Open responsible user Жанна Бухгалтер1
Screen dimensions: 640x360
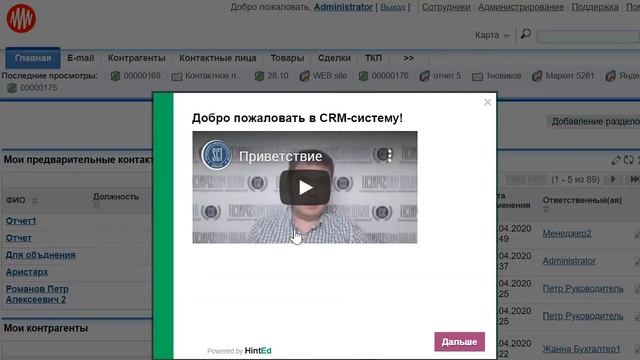tap(581, 349)
